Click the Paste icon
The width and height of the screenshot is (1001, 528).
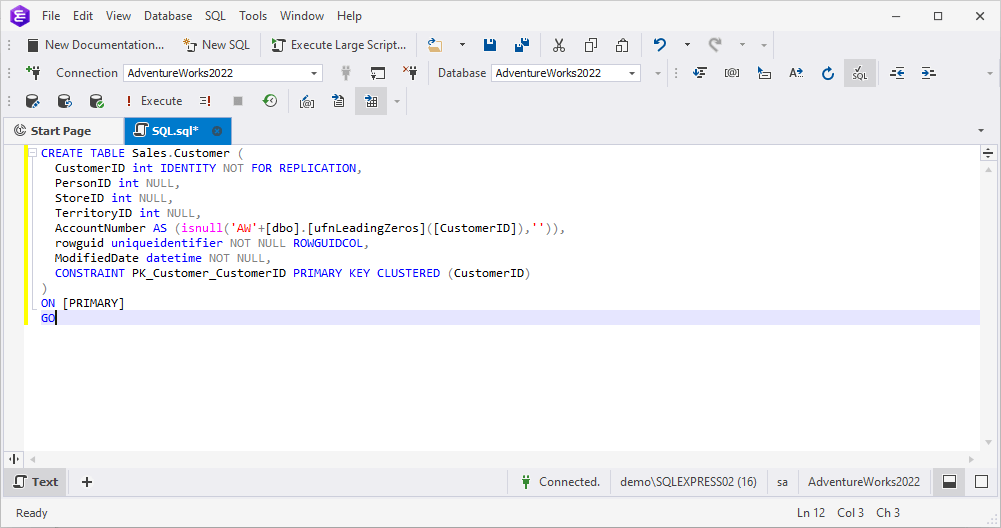point(622,45)
